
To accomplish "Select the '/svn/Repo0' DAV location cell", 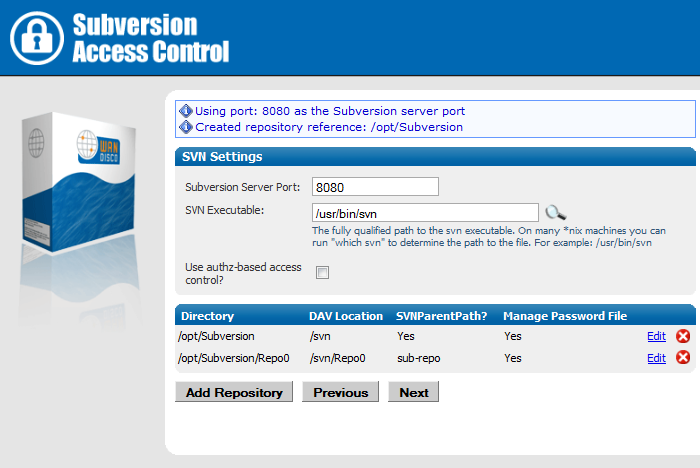I will pos(338,358).
